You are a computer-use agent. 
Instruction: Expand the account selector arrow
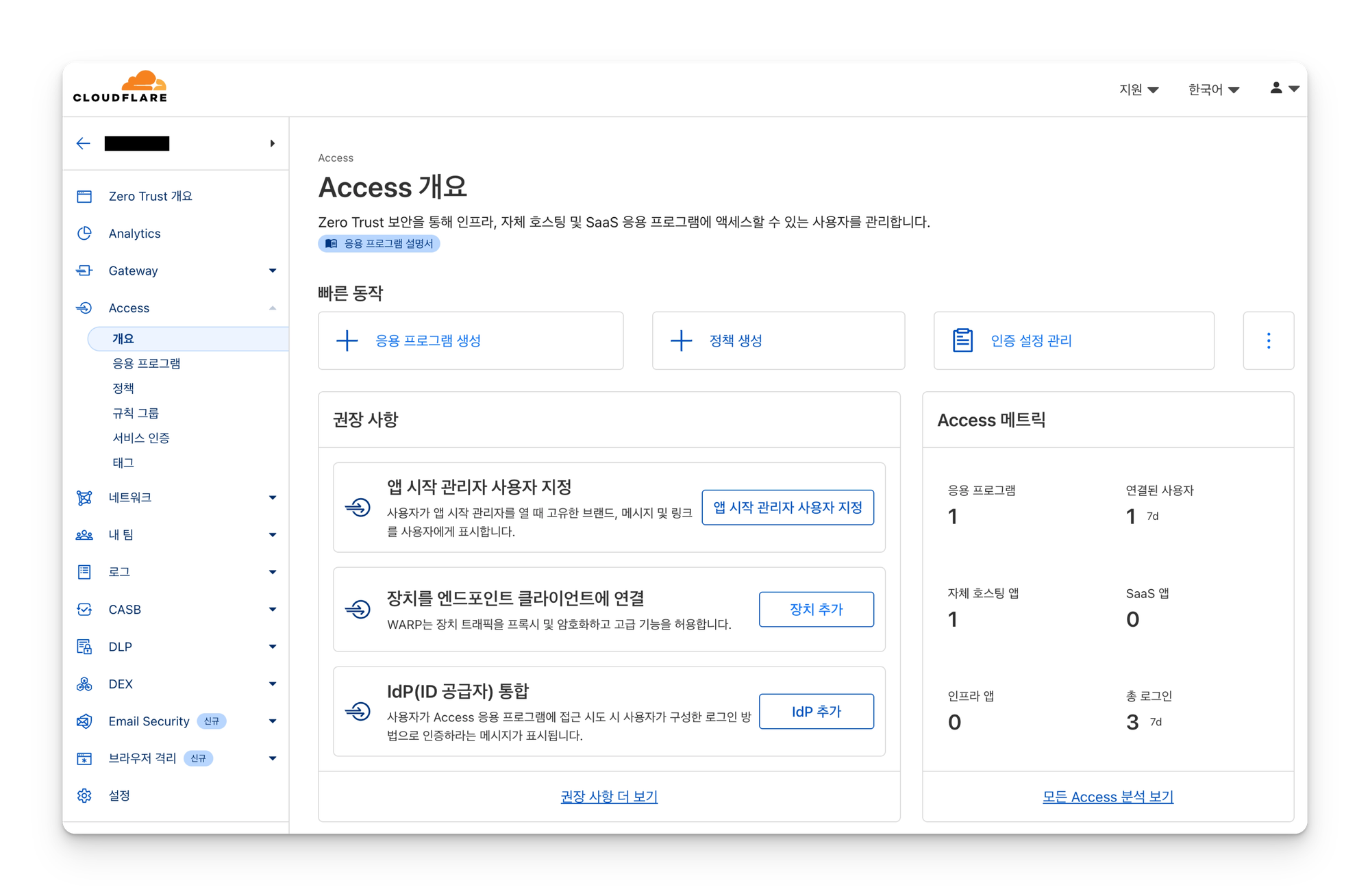pyautogui.click(x=273, y=143)
